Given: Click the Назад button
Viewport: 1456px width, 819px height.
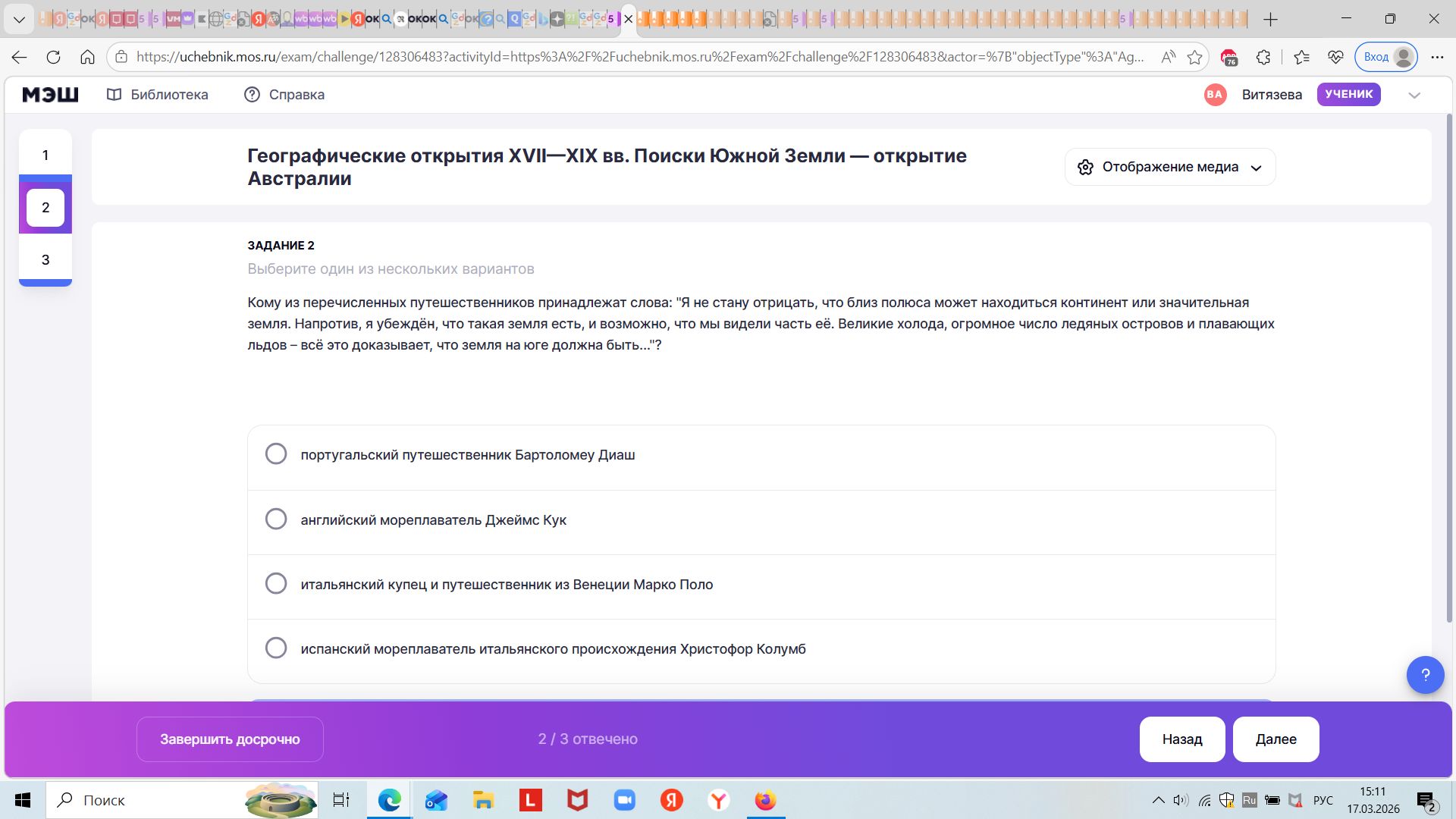Looking at the screenshot, I should tap(1182, 739).
